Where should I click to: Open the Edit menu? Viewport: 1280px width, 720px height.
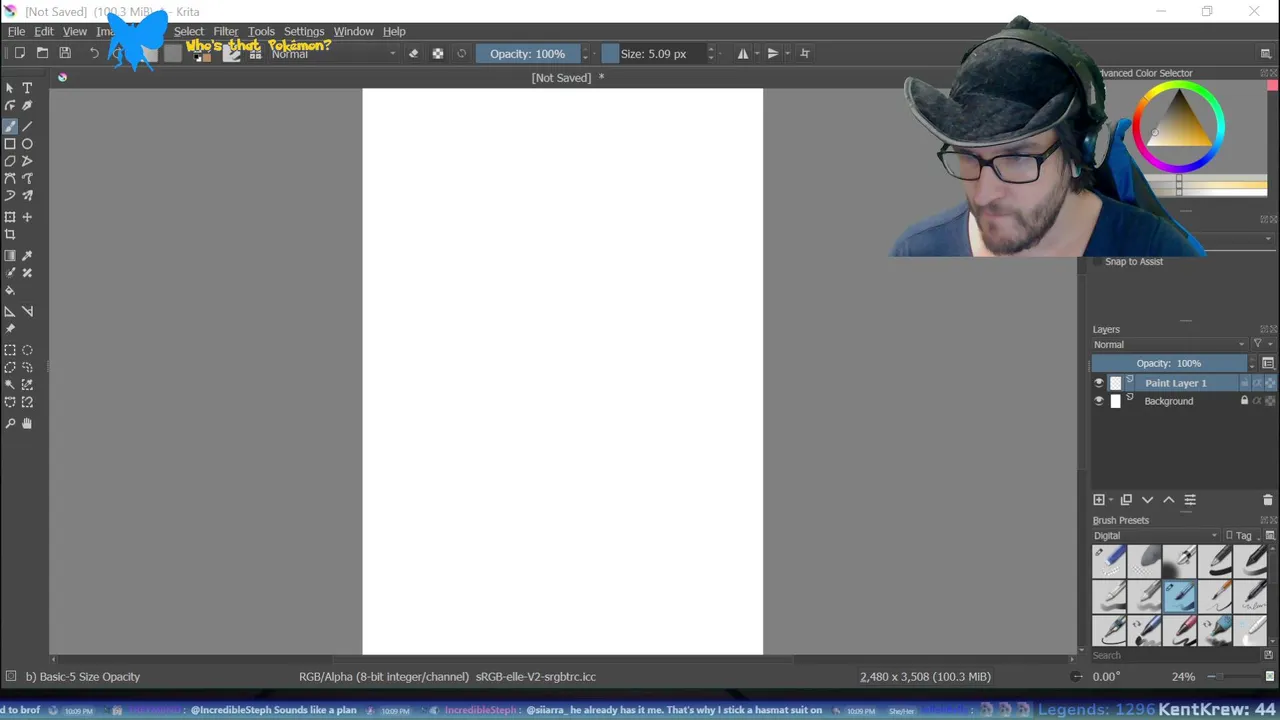[x=44, y=31]
